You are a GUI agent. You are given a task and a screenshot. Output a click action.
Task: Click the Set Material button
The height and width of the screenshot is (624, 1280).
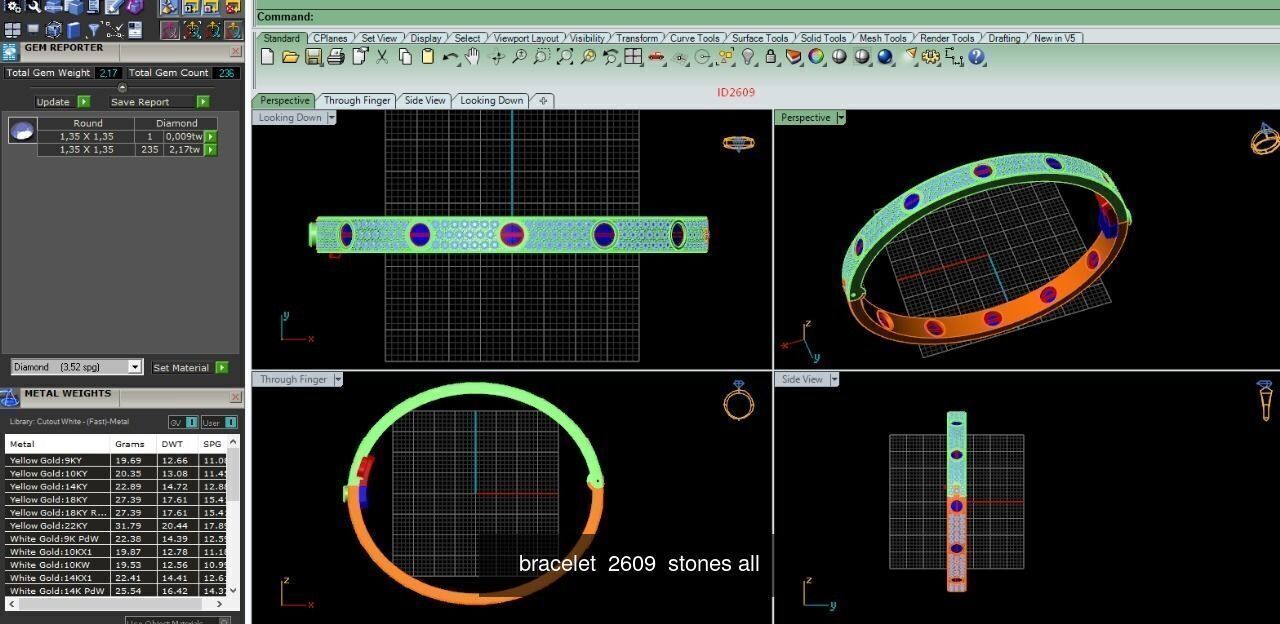(x=189, y=367)
